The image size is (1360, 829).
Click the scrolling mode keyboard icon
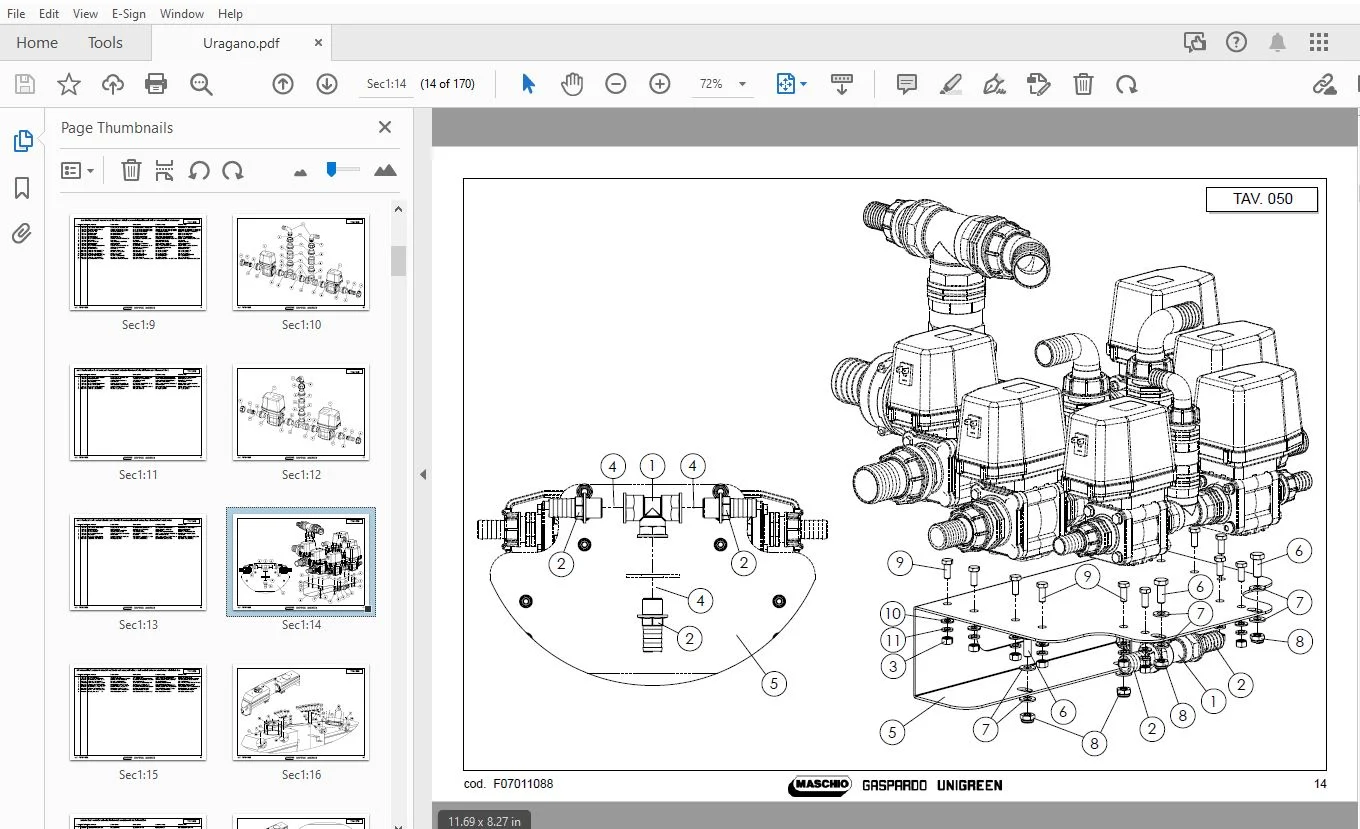tap(842, 84)
